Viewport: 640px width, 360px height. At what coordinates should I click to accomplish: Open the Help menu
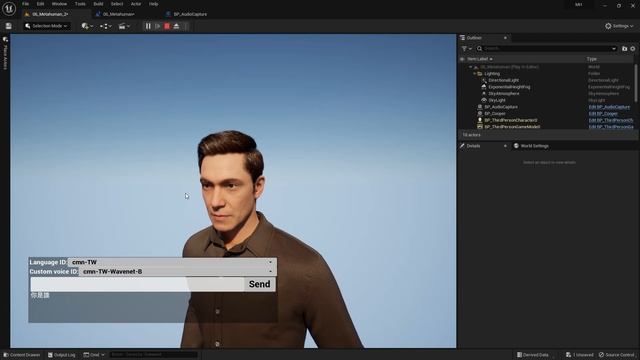click(153, 4)
